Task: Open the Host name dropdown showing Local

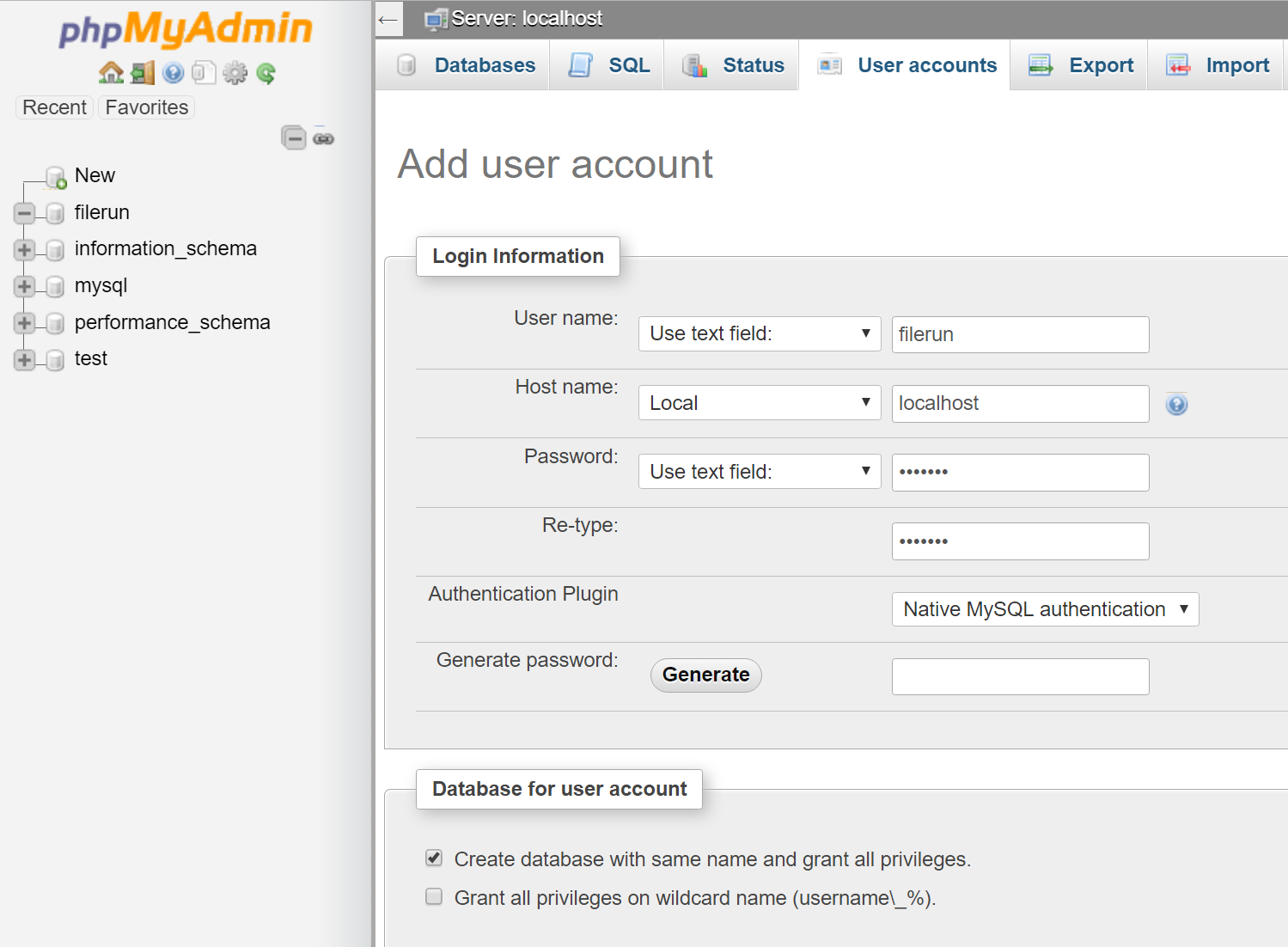Action: (759, 402)
